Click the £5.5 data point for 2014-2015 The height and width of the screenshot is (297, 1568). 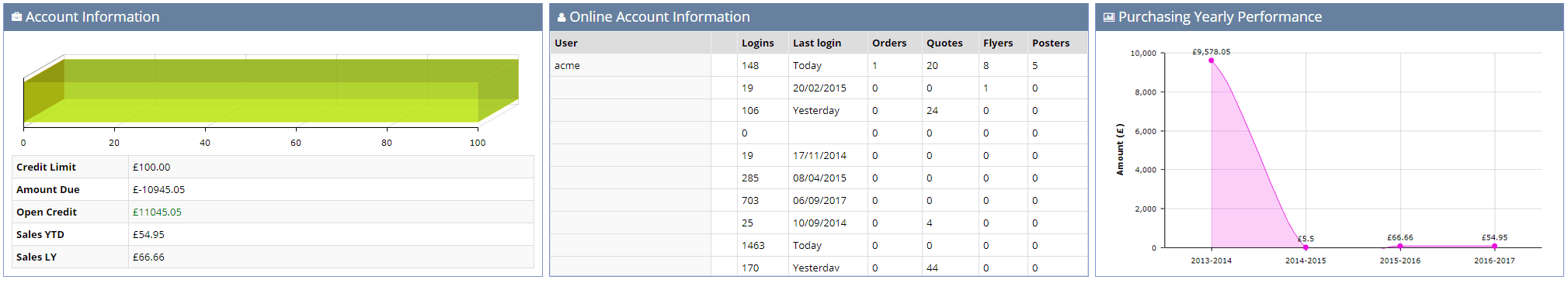tap(1306, 247)
